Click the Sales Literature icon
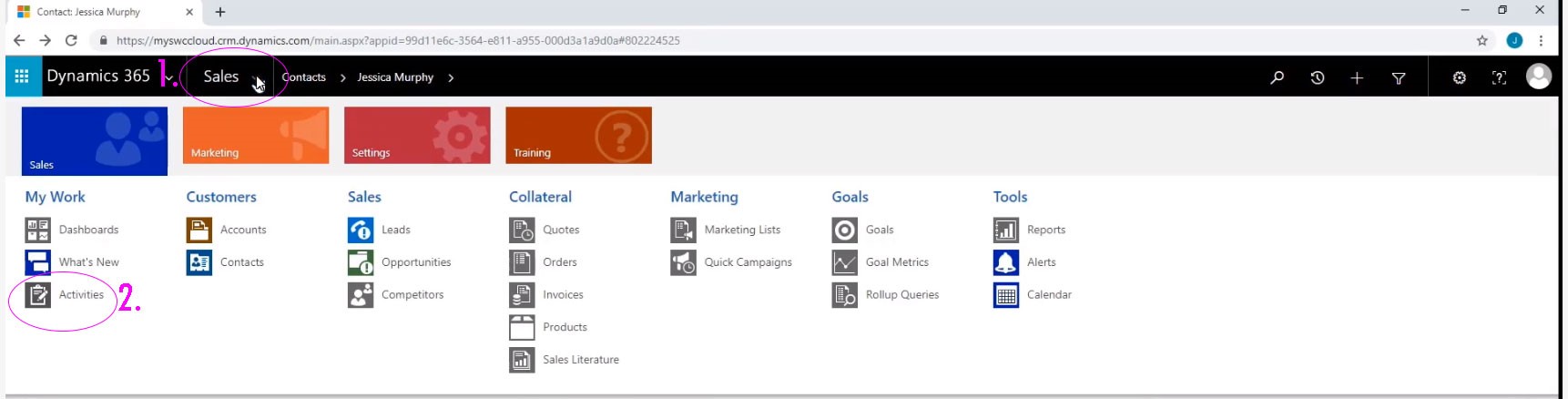Viewport: 1568px width, 399px height. point(522,360)
